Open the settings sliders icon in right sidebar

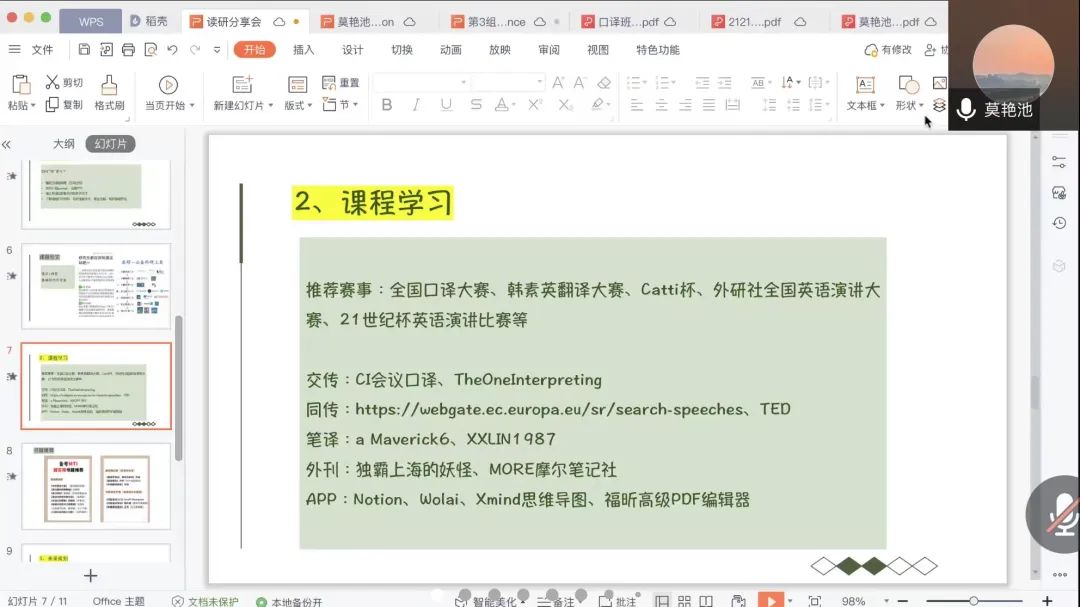point(1059,162)
